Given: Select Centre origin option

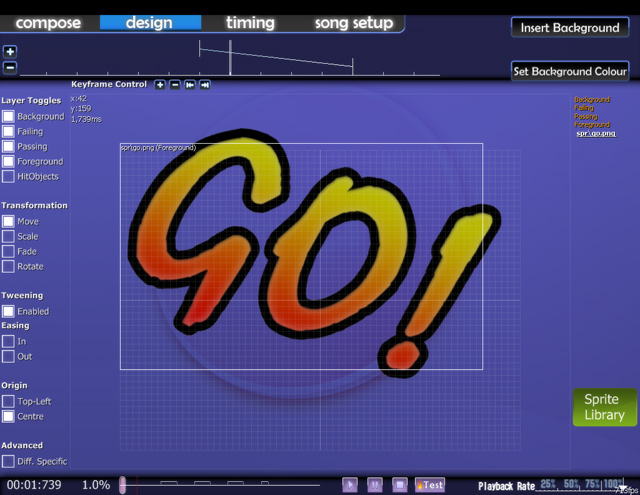Looking at the screenshot, I should 8,416.
